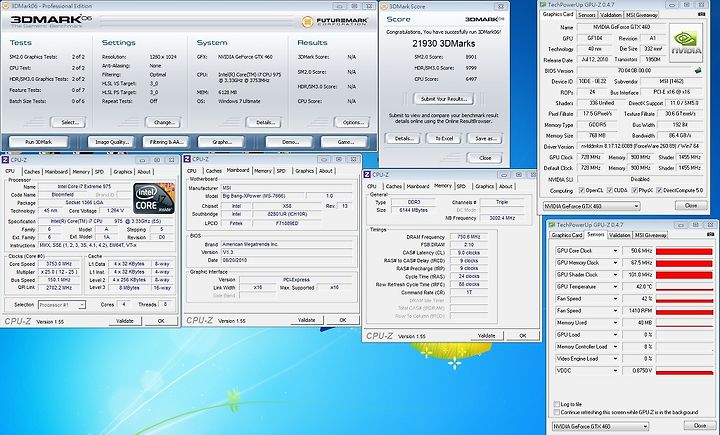The image size is (720, 435).
Task: Click the GPU Temperature red sensor graph
Action: (x=684, y=287)
